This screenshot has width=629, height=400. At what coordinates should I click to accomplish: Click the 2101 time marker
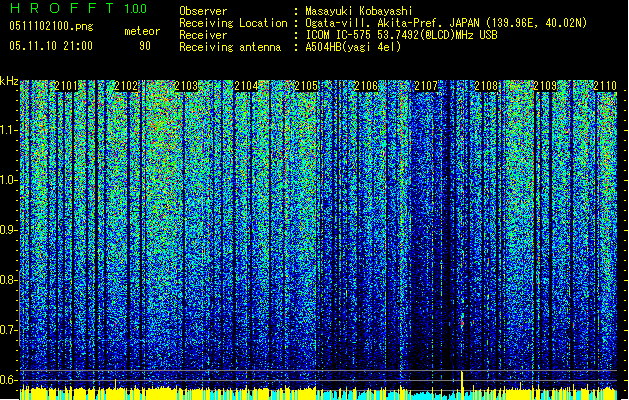pos(67,87)
